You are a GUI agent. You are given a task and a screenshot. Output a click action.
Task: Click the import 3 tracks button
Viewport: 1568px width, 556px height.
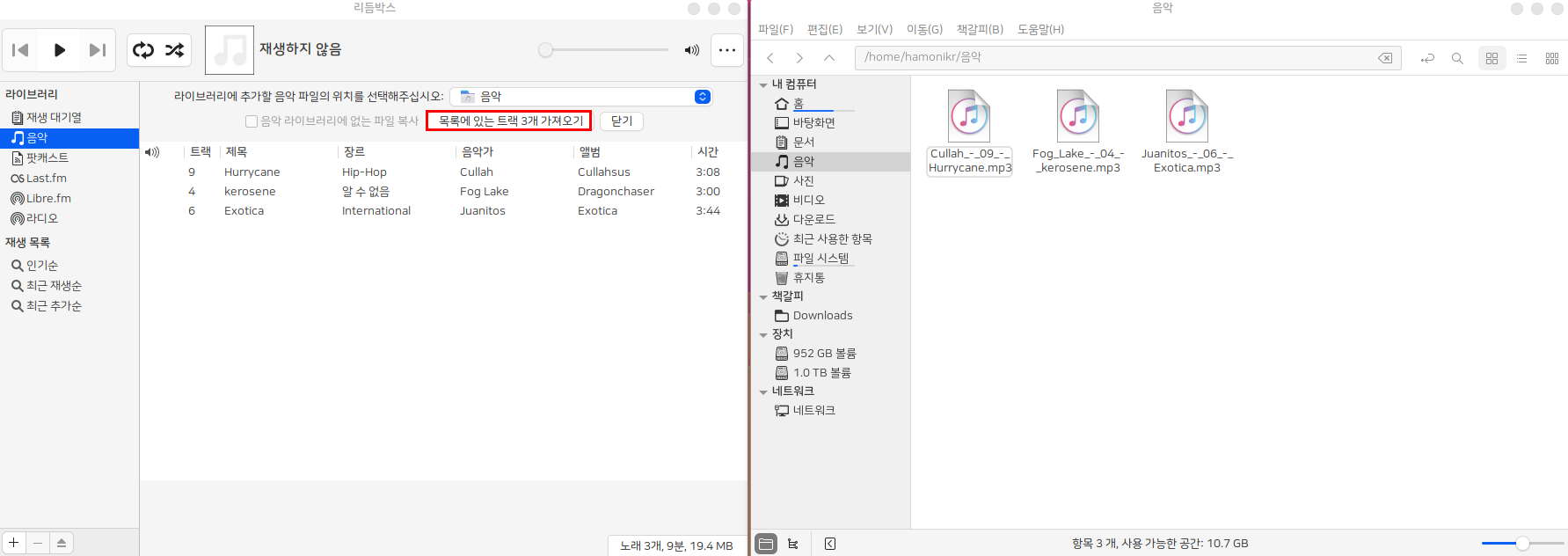point(509,121)
